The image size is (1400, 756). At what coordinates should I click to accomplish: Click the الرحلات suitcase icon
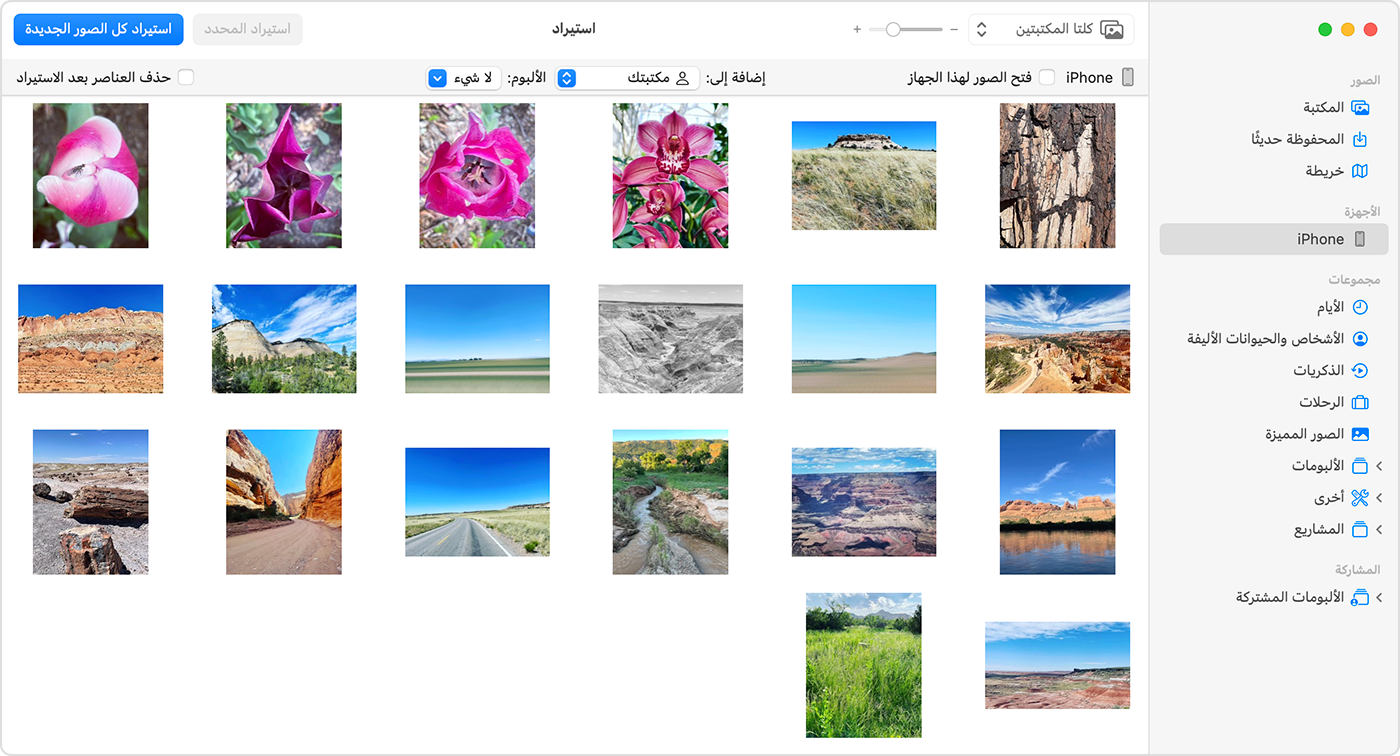click(1360, 402)
